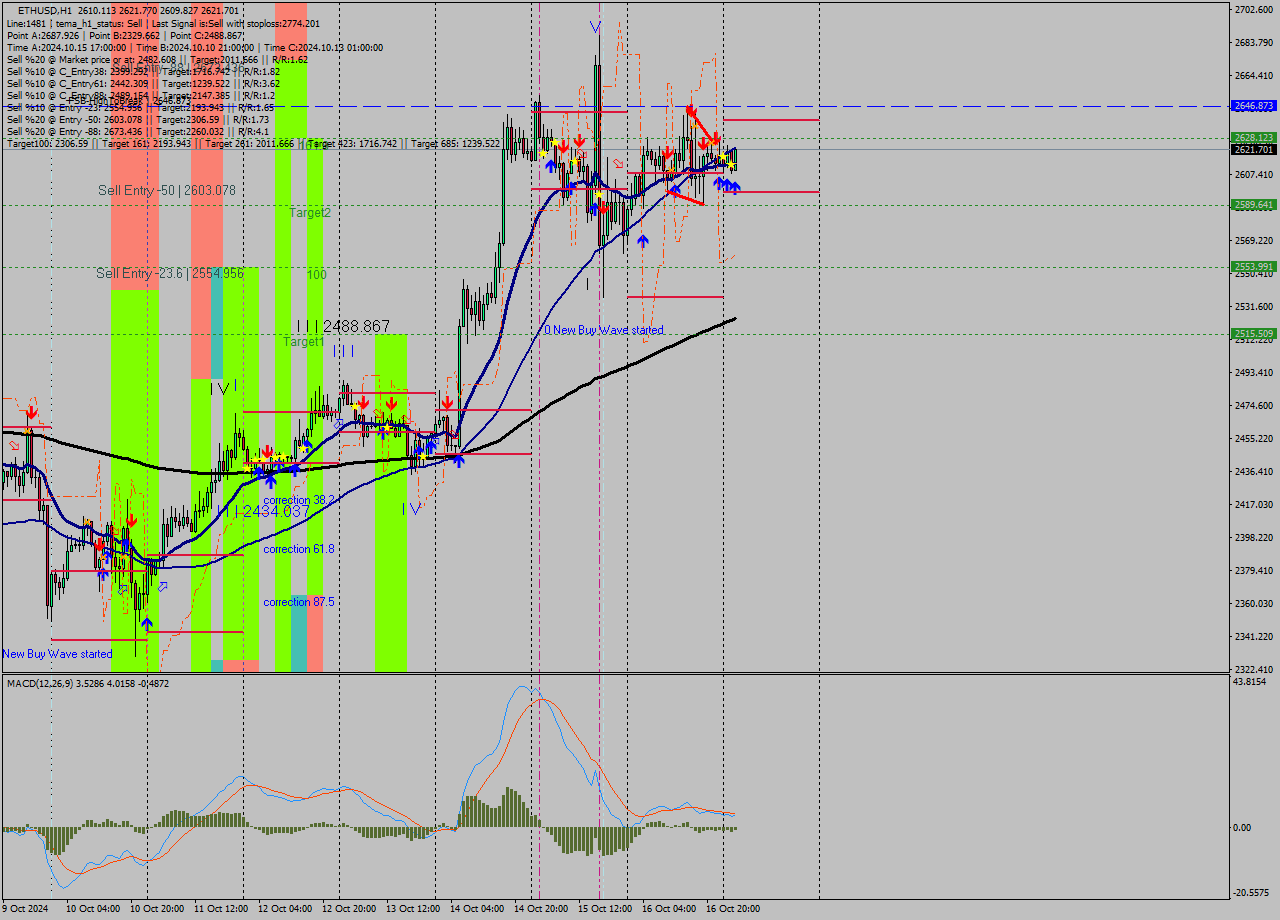The height and width of the screenshot is (920, 1280).
Task: Click the green 2553.991 price tag
Action: 1253,267
